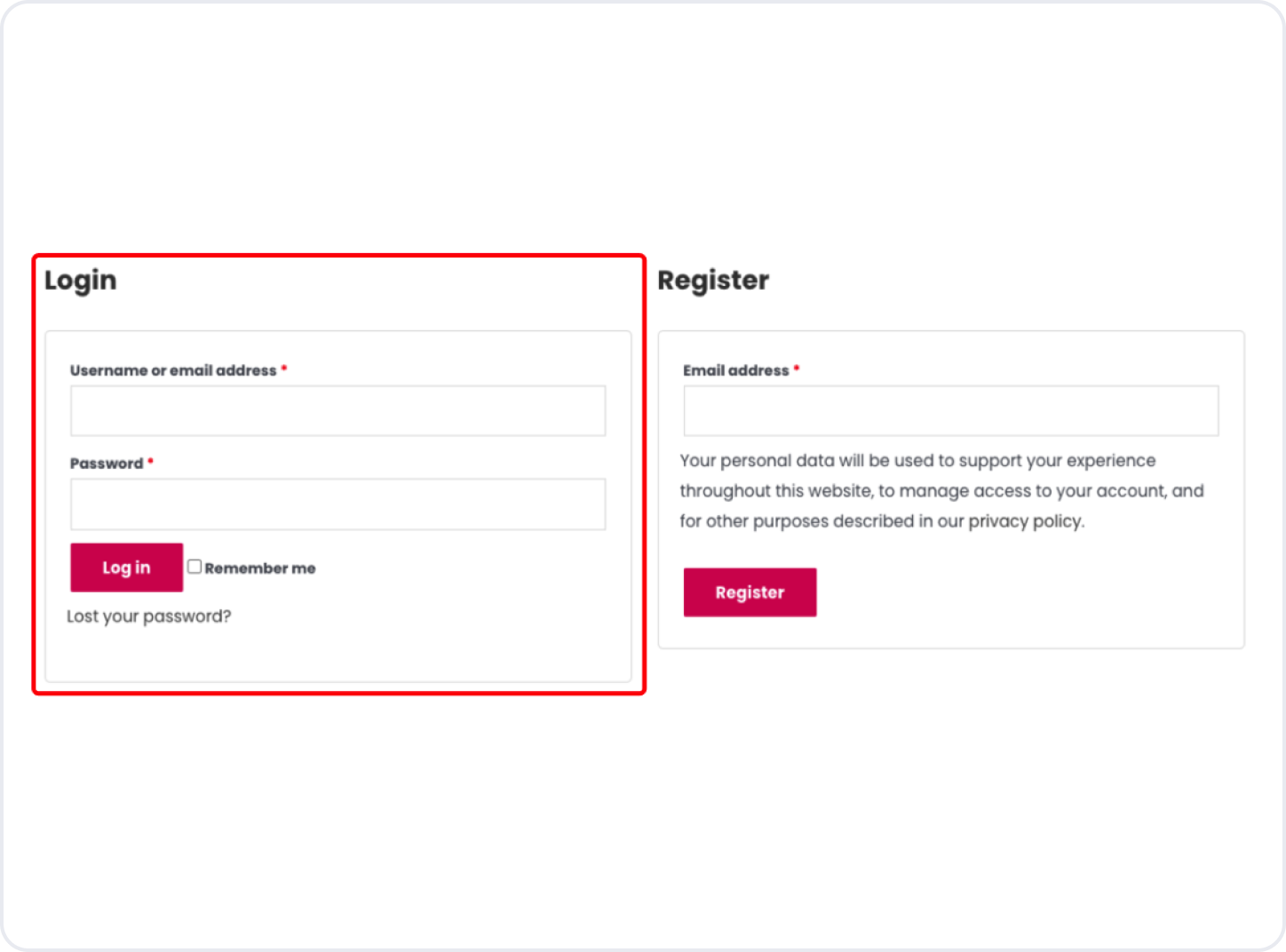Click the red asterisk beside Username label
Image resolution: width=1286 pixels, height=952 pixels.
point(284,369)
